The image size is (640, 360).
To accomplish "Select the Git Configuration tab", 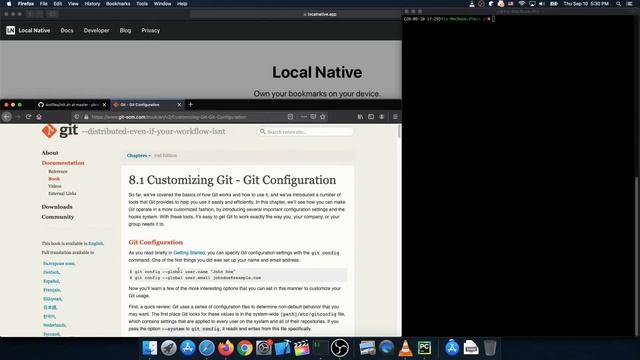I will (147, 104).
